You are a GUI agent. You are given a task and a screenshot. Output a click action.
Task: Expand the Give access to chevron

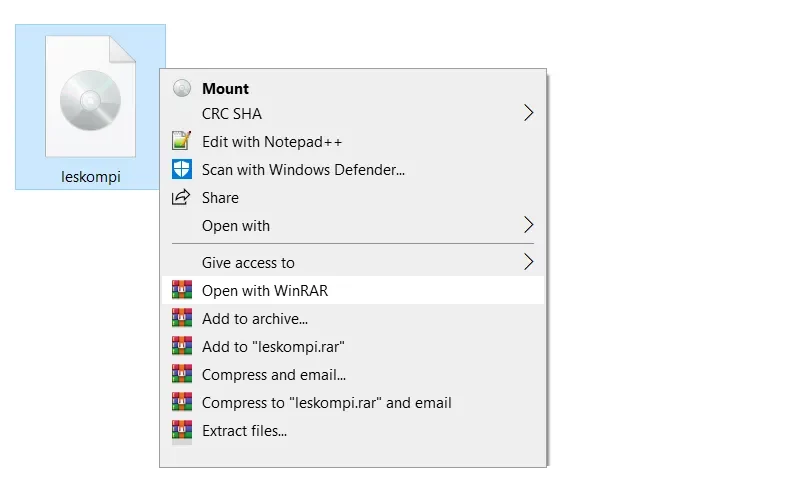pos(529,262)
